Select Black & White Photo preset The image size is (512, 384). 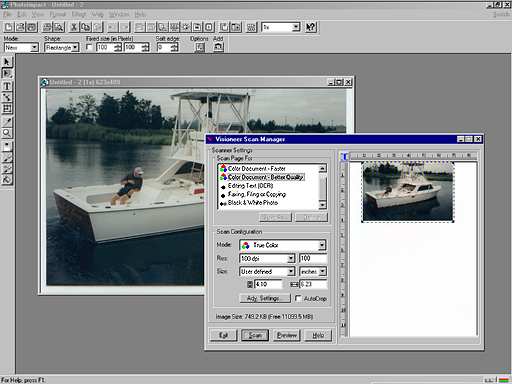[249, 203]
